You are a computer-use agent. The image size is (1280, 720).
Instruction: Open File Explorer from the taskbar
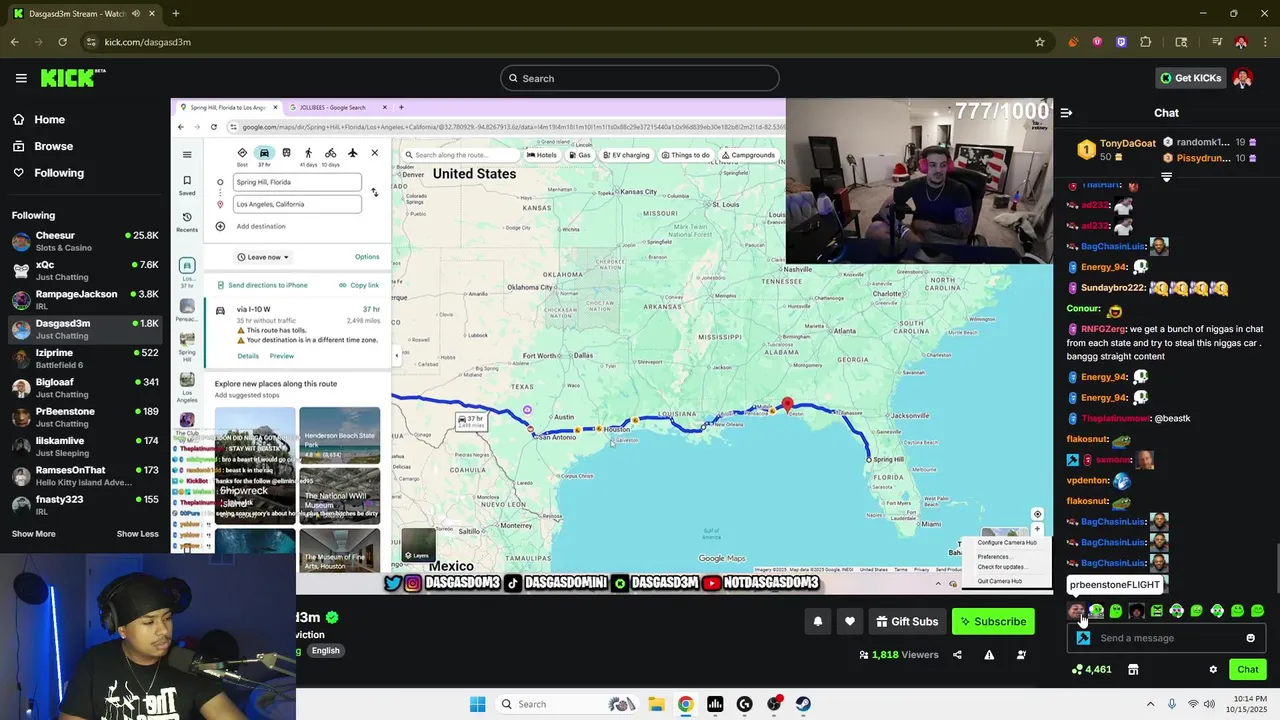656,704
